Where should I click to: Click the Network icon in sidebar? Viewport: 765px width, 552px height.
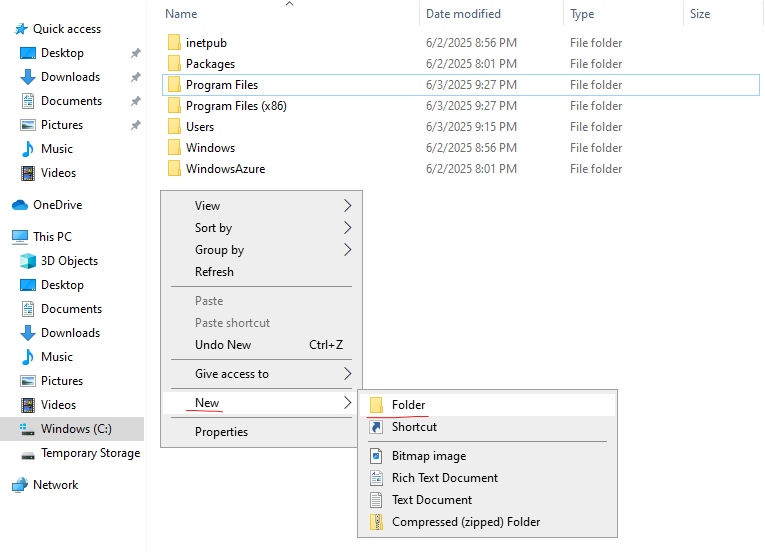pos(20,485)
